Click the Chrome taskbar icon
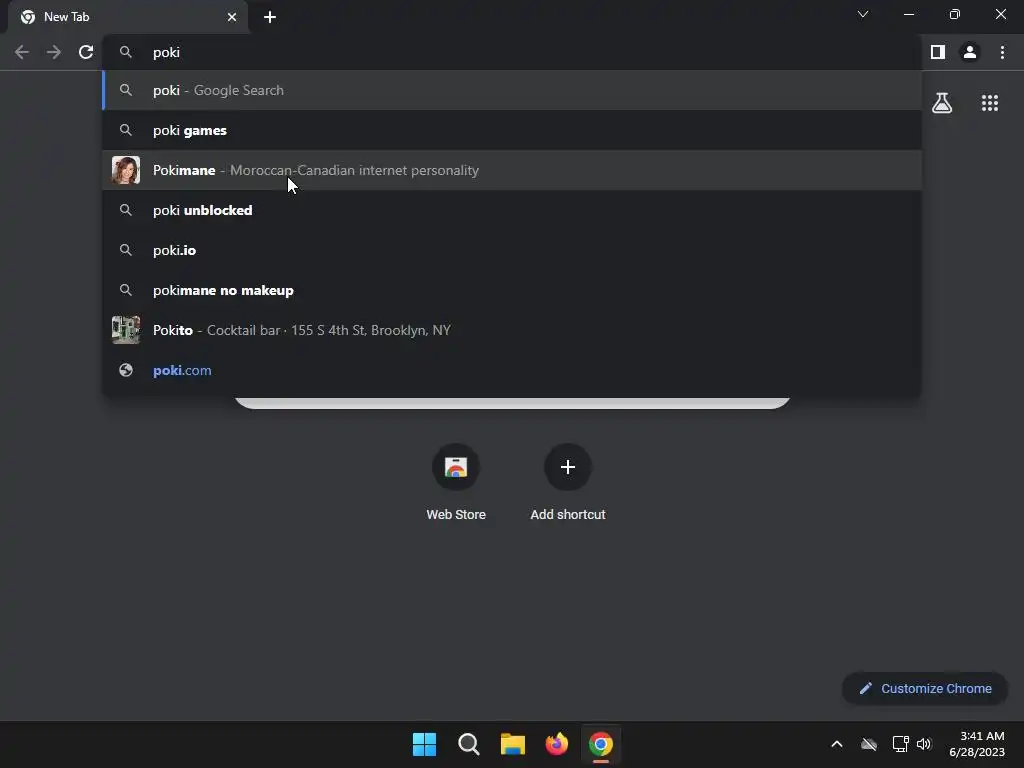 tap(601, 744)
